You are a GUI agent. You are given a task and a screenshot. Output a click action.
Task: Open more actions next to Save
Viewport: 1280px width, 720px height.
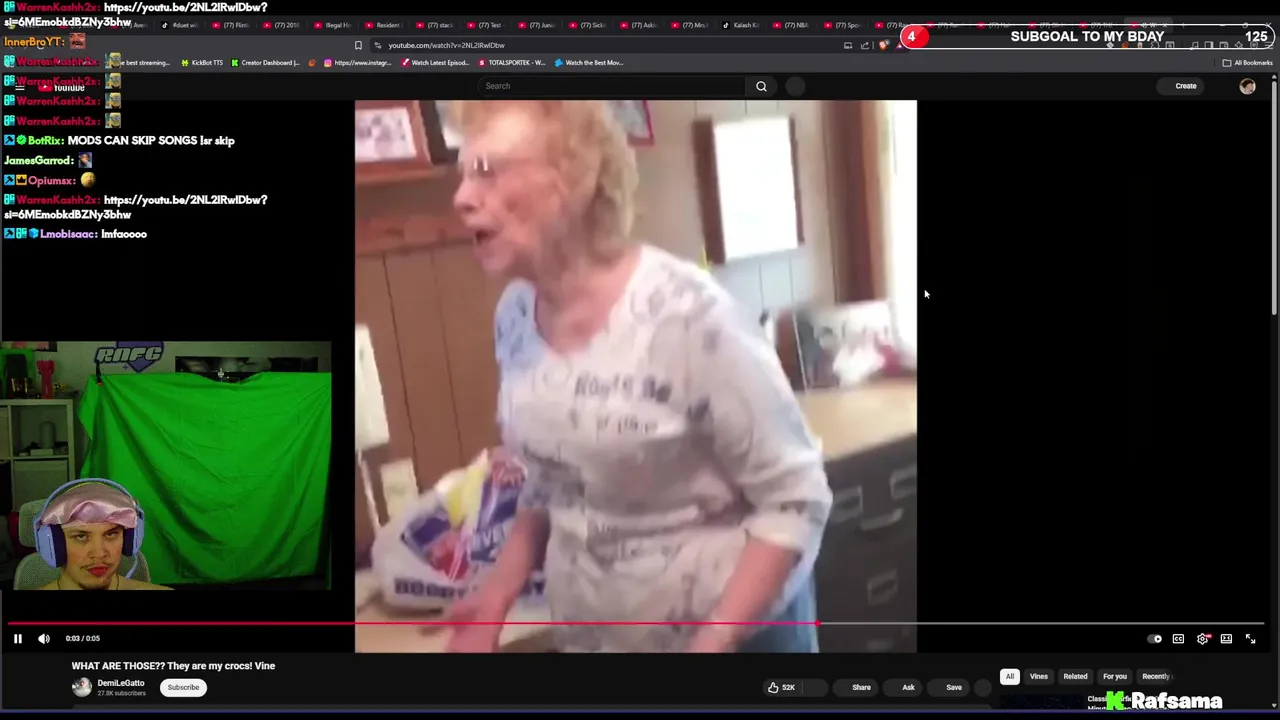coord(983,687)
